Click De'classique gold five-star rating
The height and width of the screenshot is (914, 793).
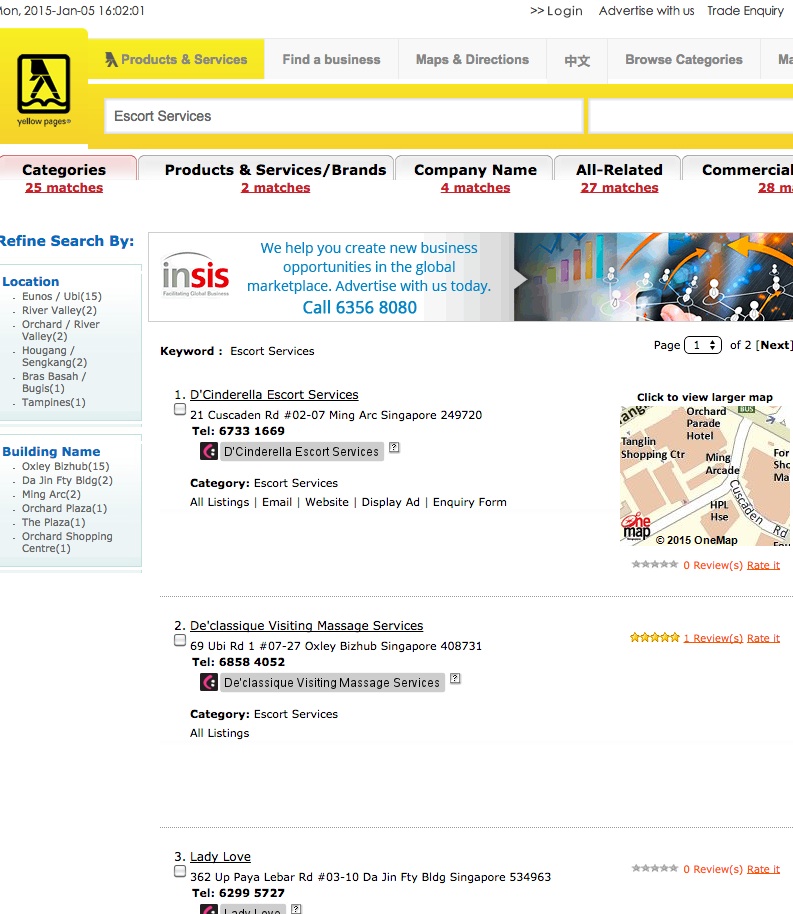[x=655, y=638]
